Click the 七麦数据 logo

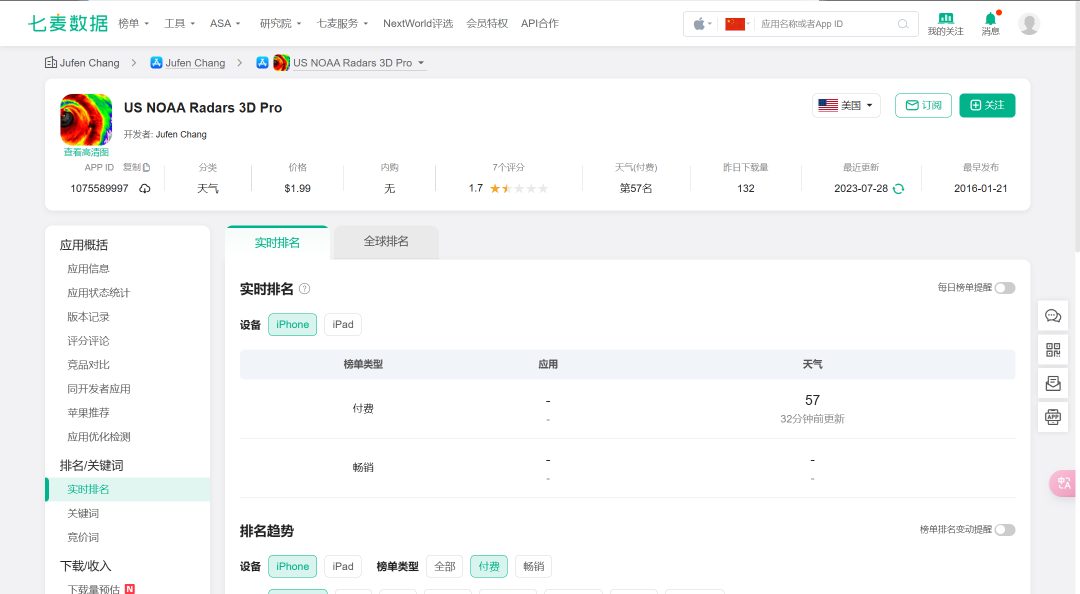click(x=68, y=23)
